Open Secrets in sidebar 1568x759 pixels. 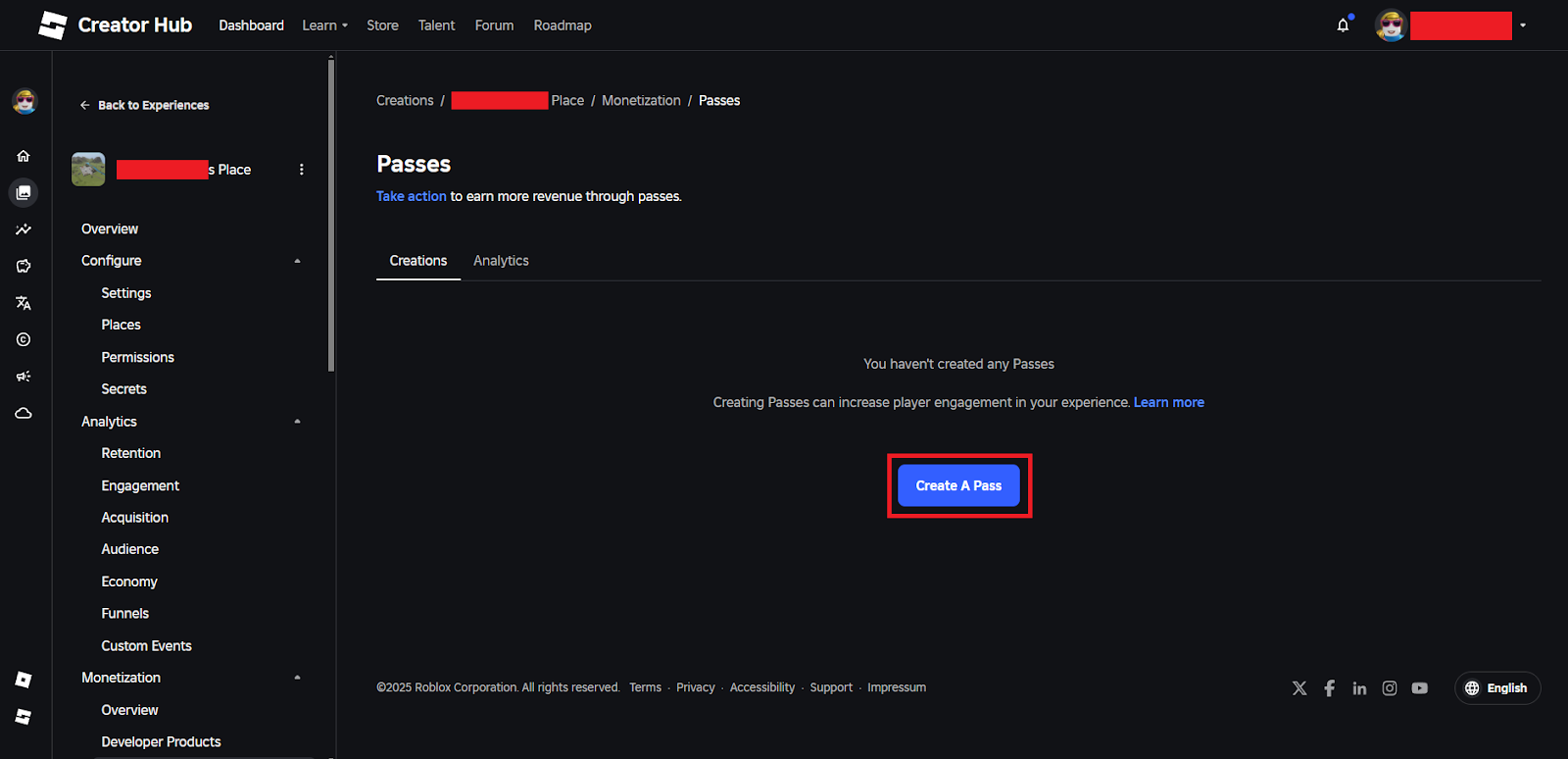tap(124, 389)
